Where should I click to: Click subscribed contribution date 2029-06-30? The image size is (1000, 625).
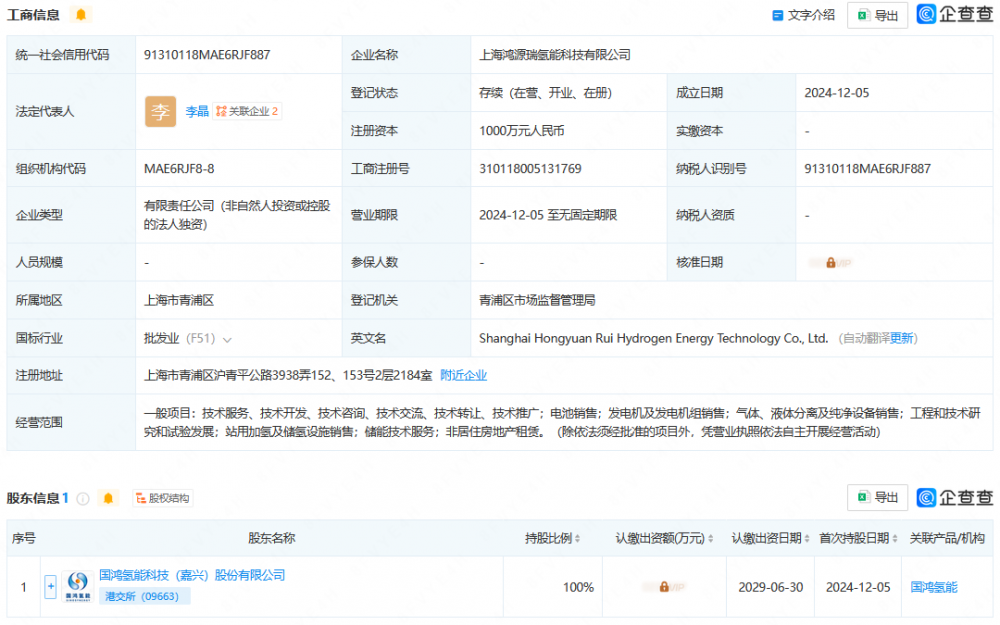pyautogui.click(x=770, y=587)
